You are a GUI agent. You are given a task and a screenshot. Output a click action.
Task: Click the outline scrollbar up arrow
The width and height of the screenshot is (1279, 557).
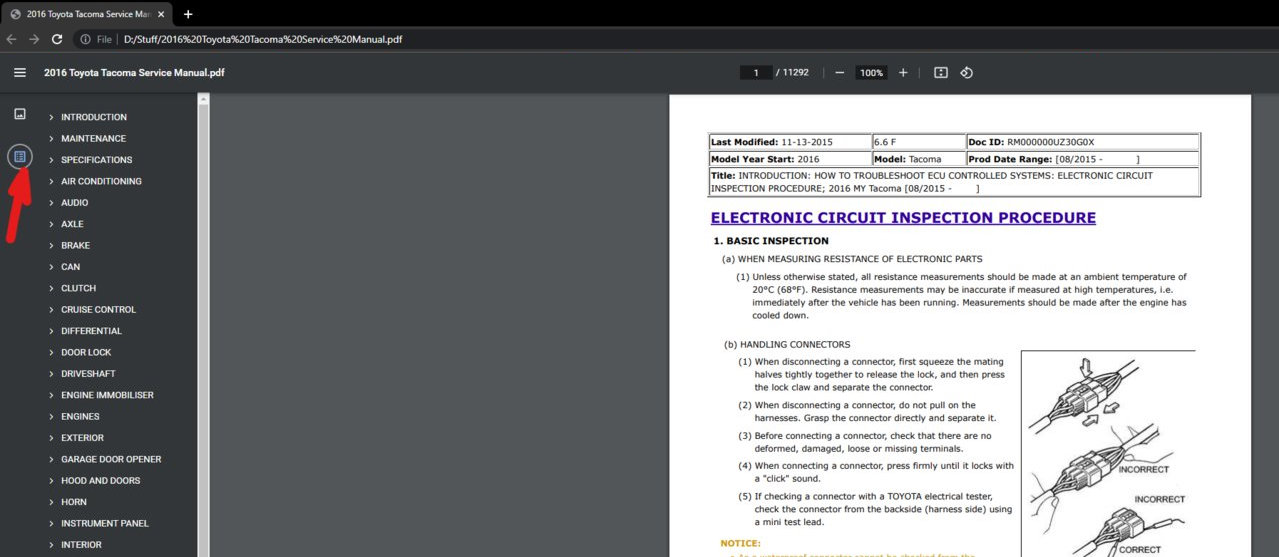[204, 99]
